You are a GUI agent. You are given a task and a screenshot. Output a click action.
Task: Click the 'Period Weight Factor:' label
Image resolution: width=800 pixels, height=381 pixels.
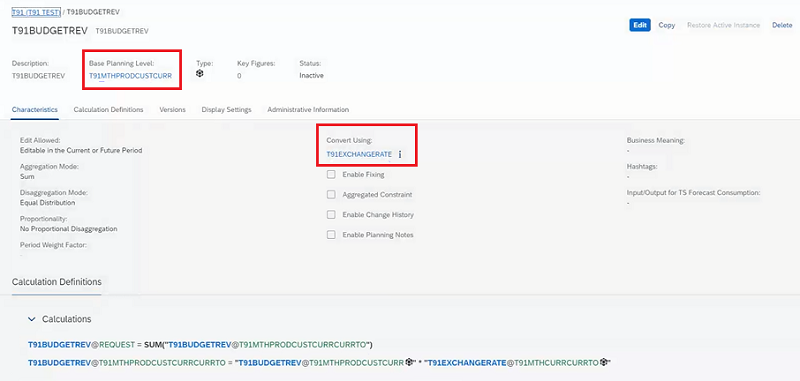pos(54,245)
